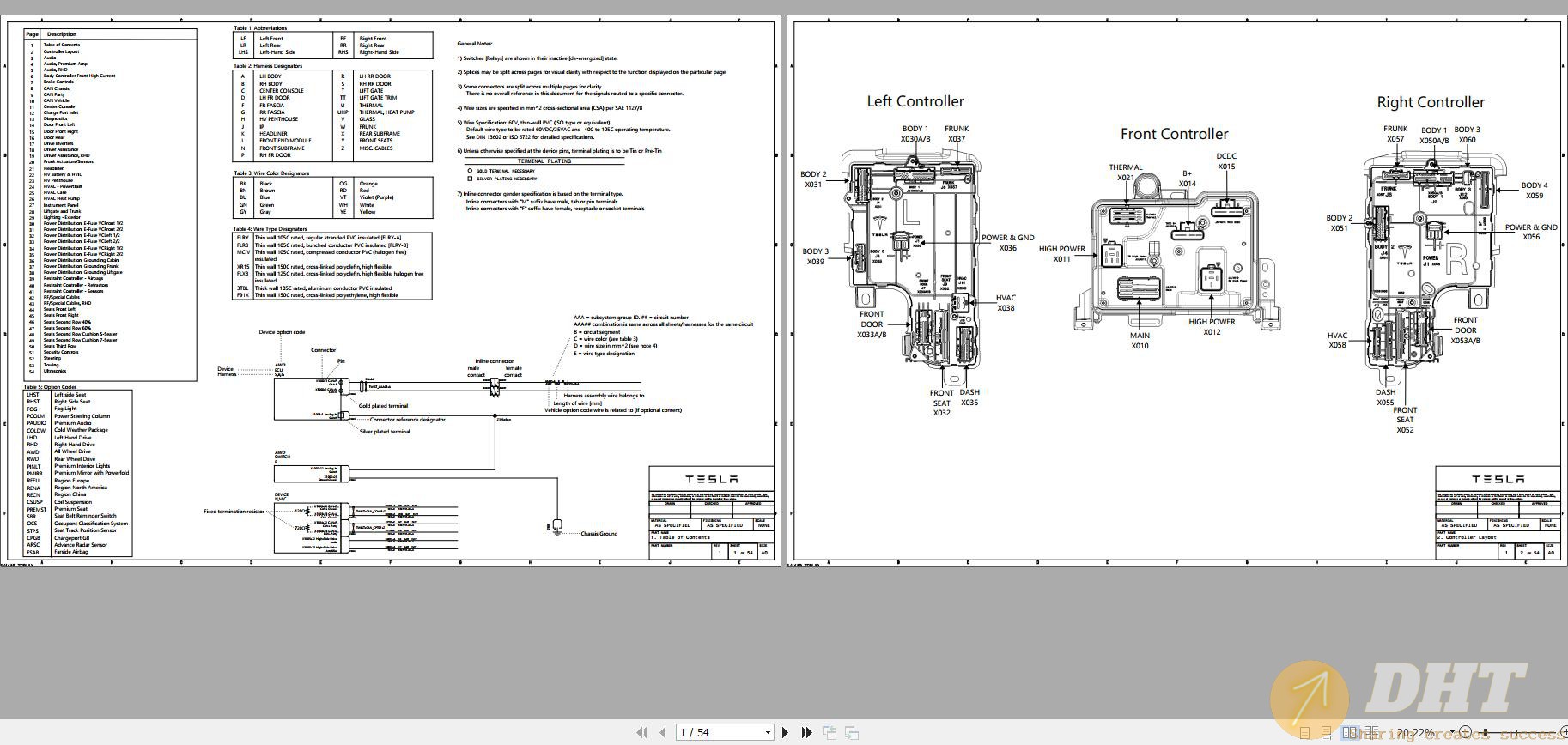Go to the first page
1568x745 pixels.
pos(641,732)
